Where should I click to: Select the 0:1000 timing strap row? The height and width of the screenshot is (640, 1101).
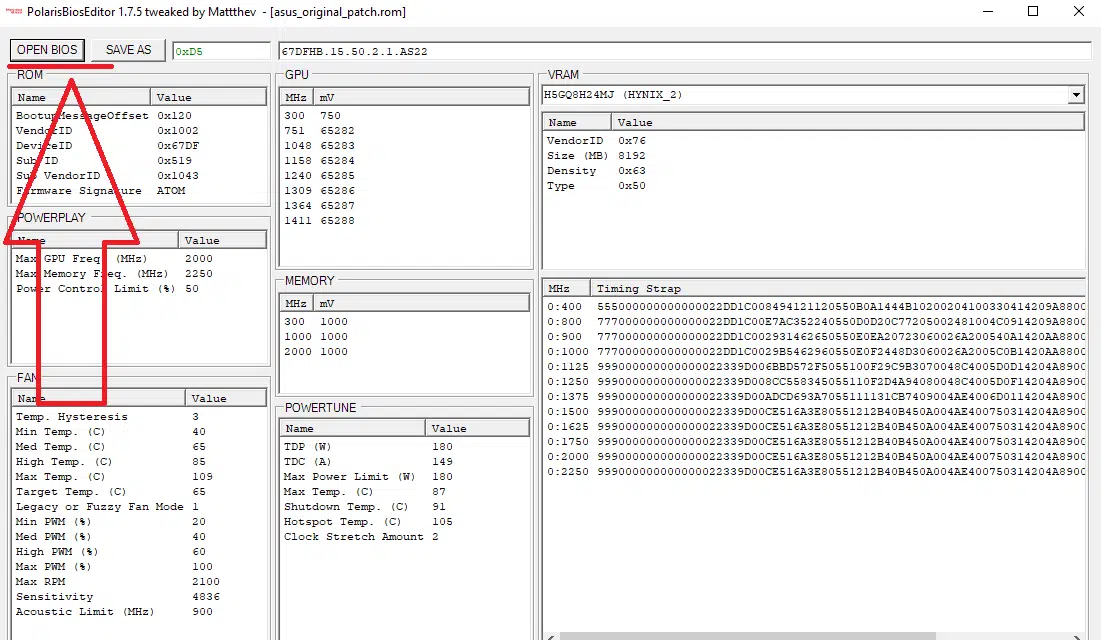point(815,351)
